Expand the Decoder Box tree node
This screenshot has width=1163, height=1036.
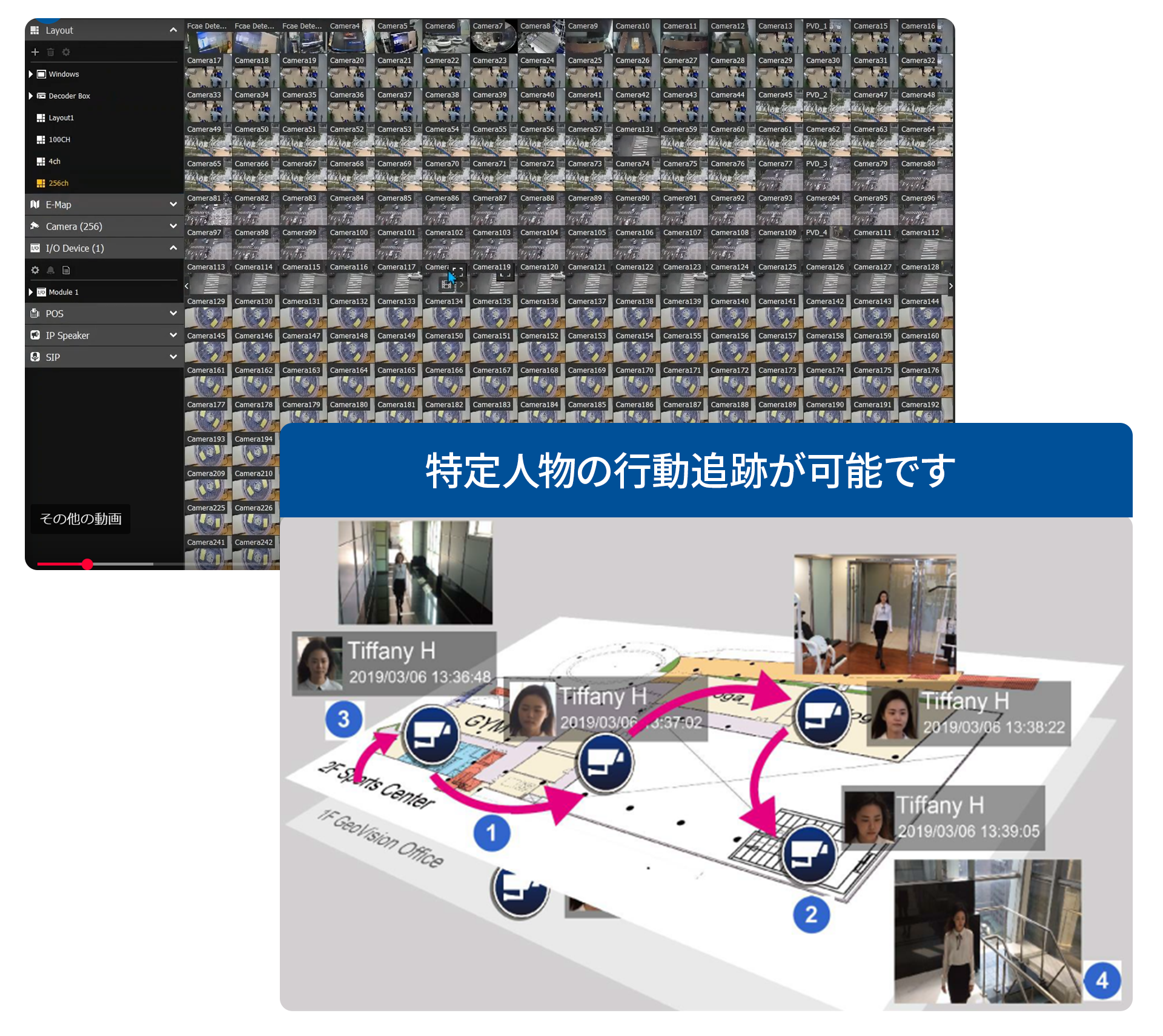[31, 96]
